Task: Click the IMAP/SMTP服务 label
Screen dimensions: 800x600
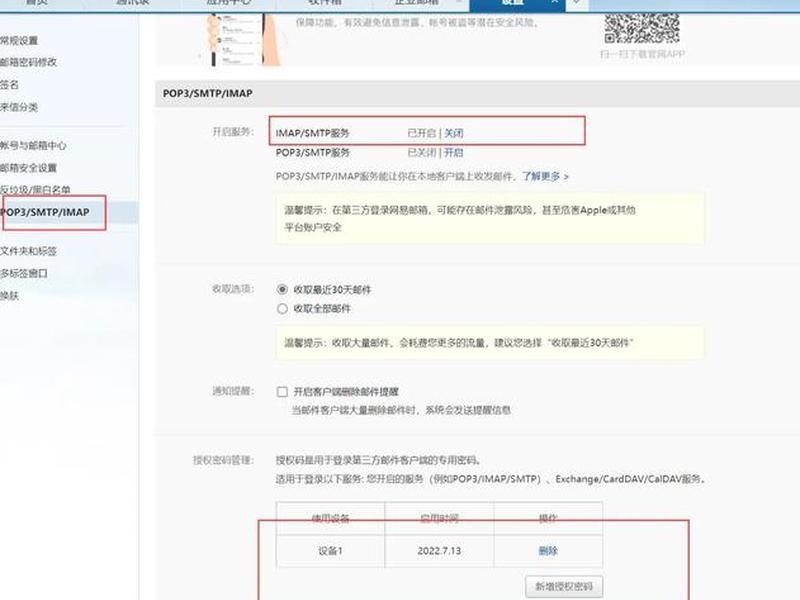Action: (312, 133)
